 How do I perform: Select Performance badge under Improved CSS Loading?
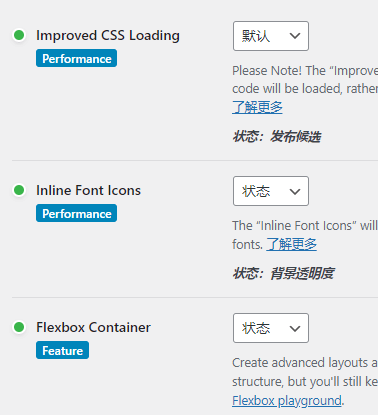pos(76,58)
